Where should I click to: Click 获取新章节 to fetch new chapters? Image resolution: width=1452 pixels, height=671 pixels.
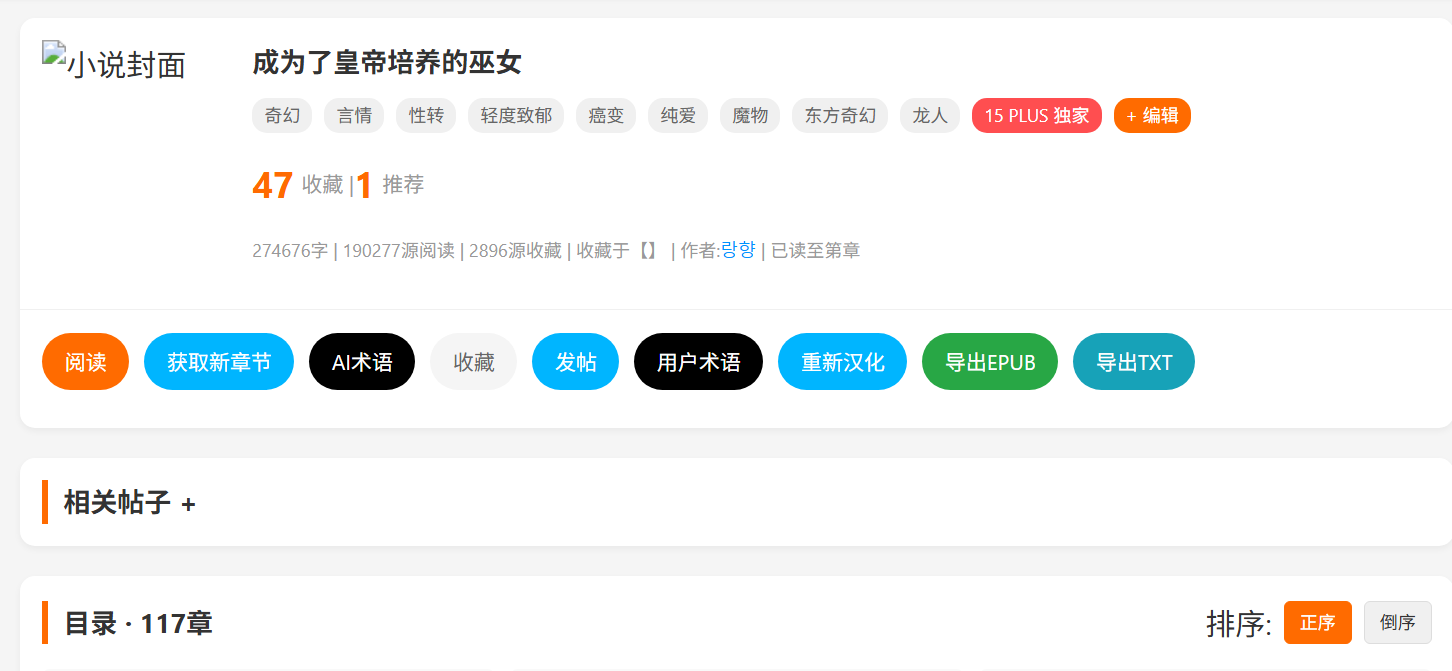tap(219, 362)
